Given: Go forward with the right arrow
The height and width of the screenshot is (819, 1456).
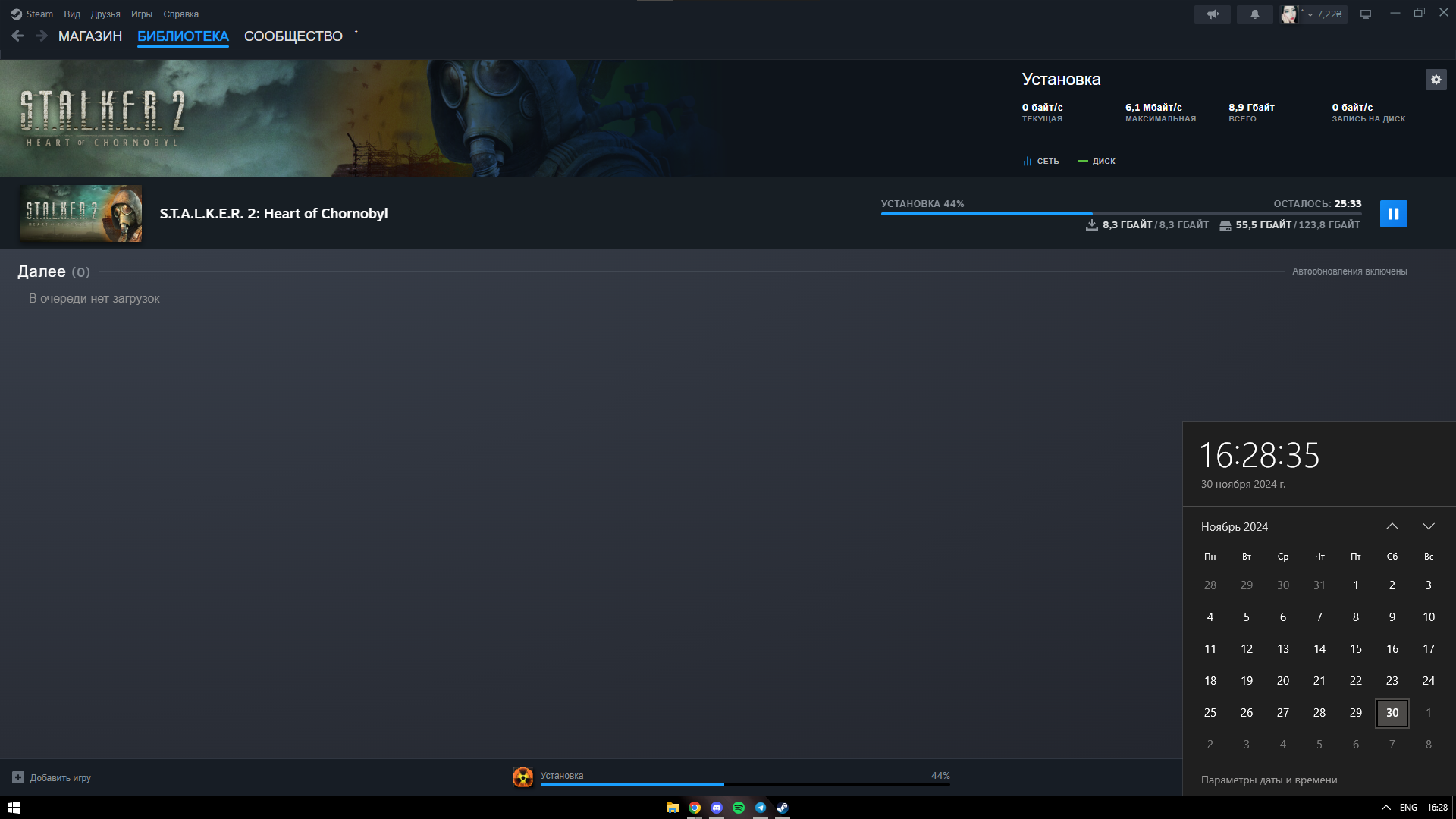Looking at the screenshot, I should point(42,36).
